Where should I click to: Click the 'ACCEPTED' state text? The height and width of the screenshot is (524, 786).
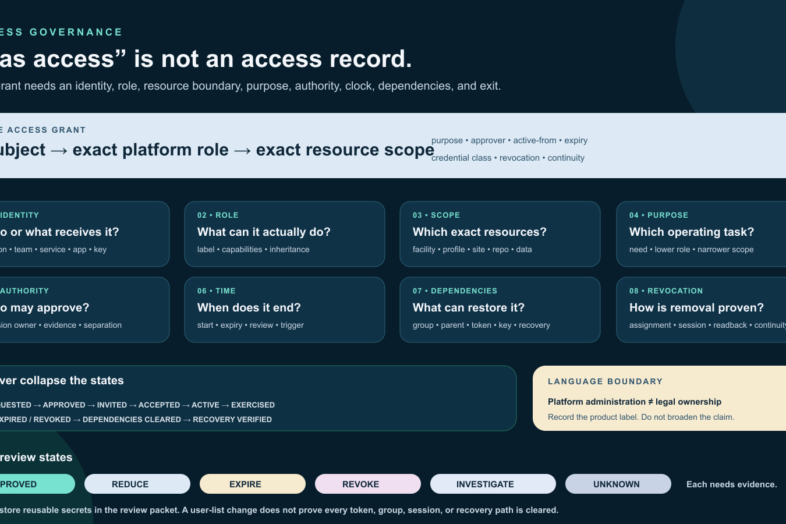(x=159, y=405)
